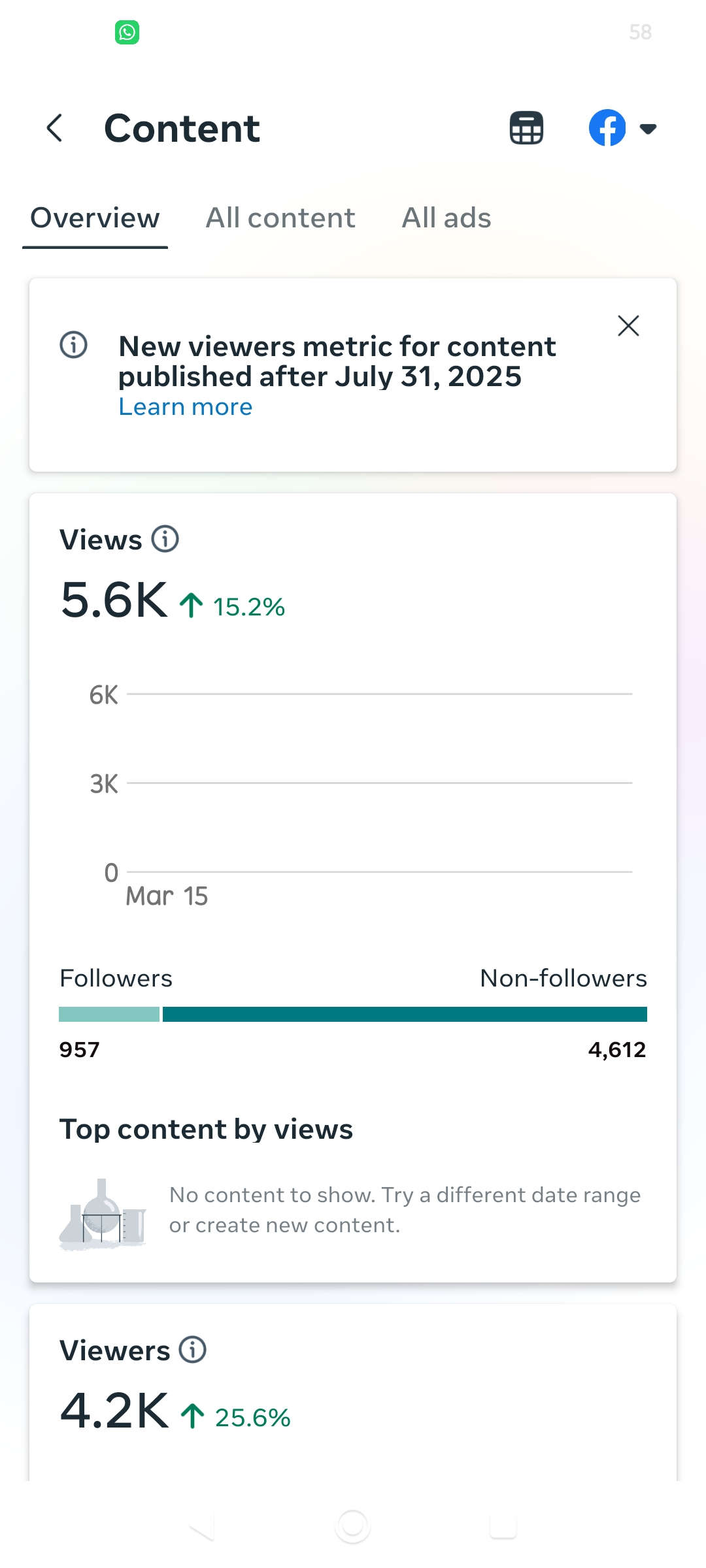Viewport: 706px width, 1568px height.
Task: Open the date range calendar icon
Action: click(526, 127)
